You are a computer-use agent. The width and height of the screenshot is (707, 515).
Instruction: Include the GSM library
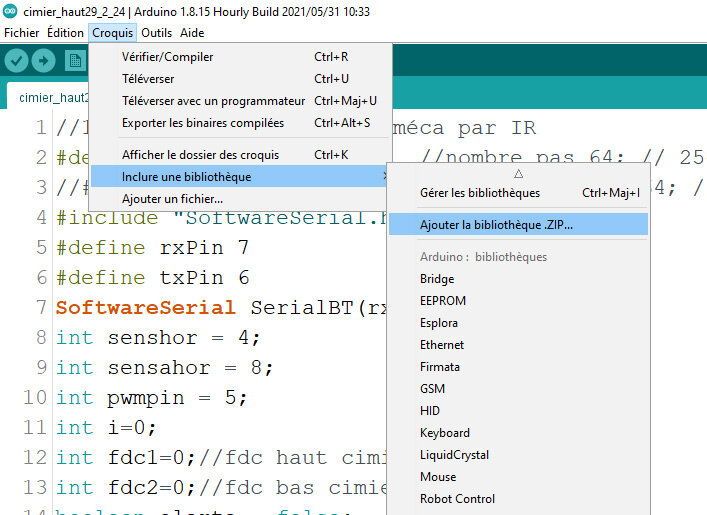click(518, 389)
